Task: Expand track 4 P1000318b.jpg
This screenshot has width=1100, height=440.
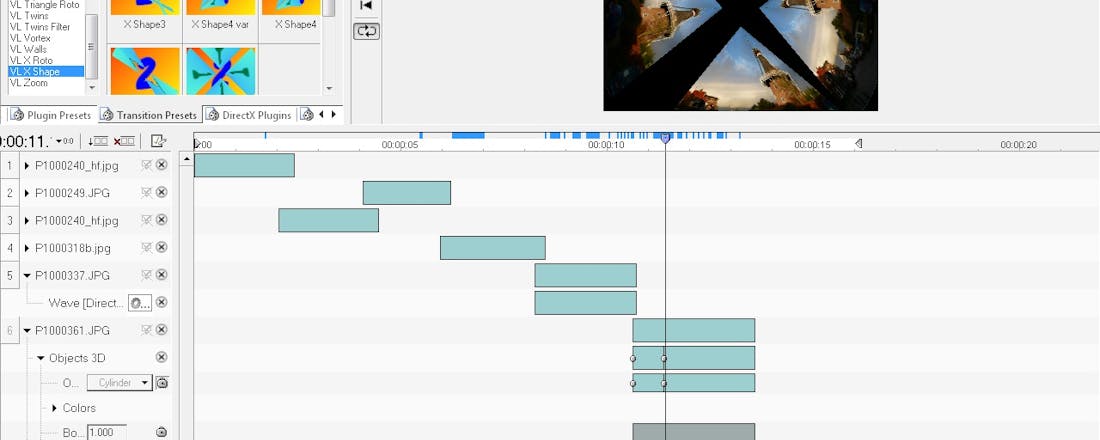Action: 27,248
